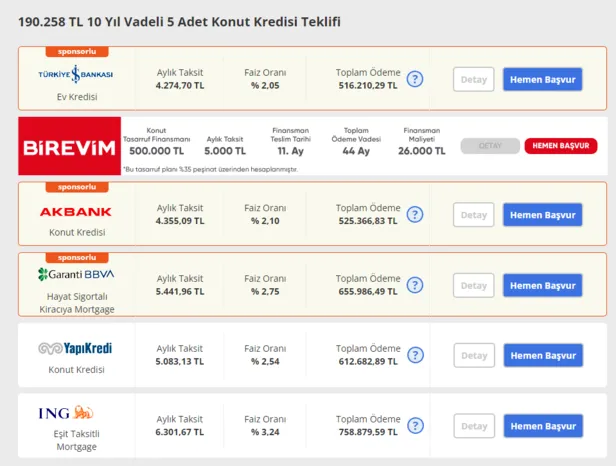Select Birevim 26.000 TL financing cost
The width and height of the screenshot is (616, 466).
[422, 151]
